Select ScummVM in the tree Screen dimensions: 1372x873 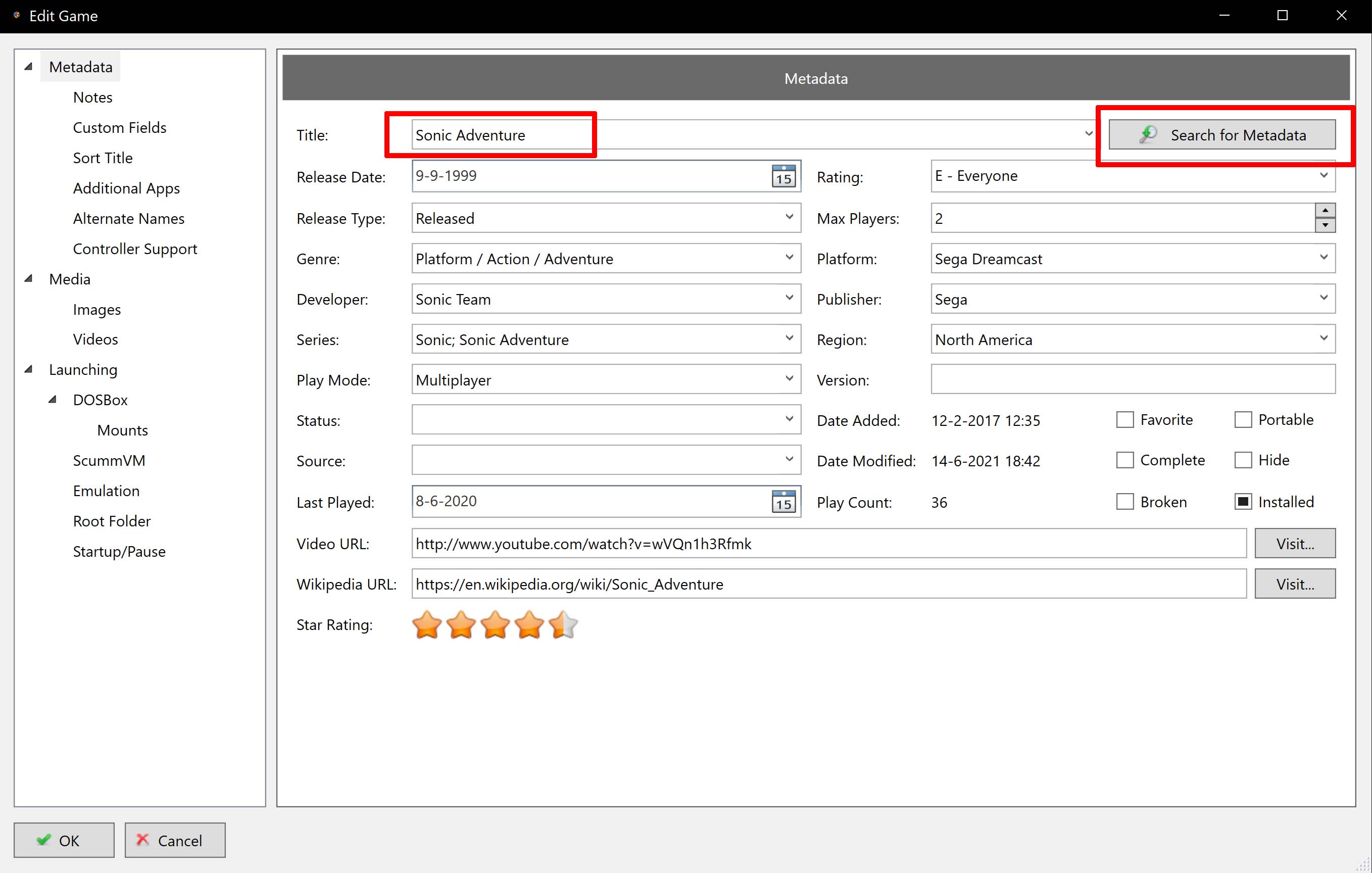[109, 460]
